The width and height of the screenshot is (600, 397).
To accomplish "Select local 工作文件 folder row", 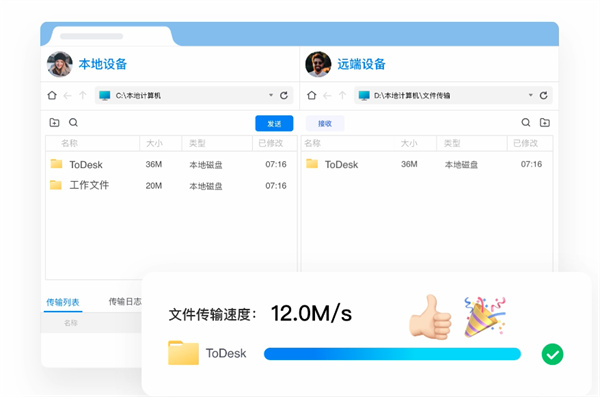I will pyautogui.click(x=171, y=185).
